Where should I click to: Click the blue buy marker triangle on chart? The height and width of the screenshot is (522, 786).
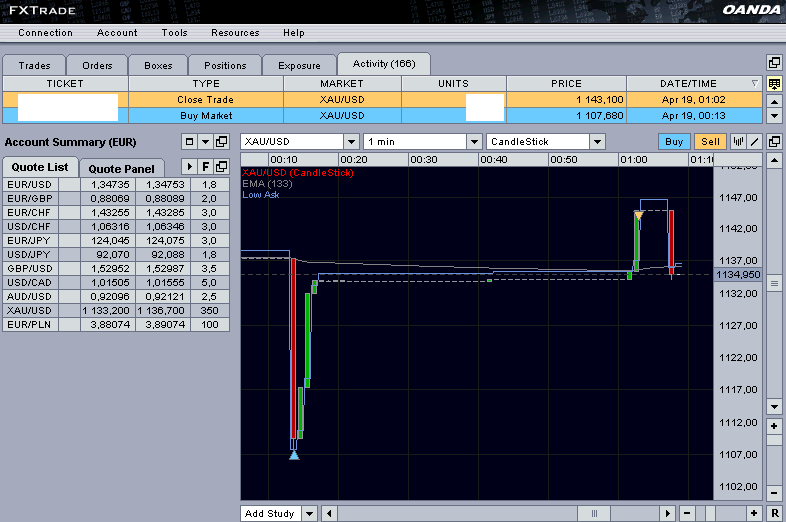pyautogui.click(x=294, y=455)
